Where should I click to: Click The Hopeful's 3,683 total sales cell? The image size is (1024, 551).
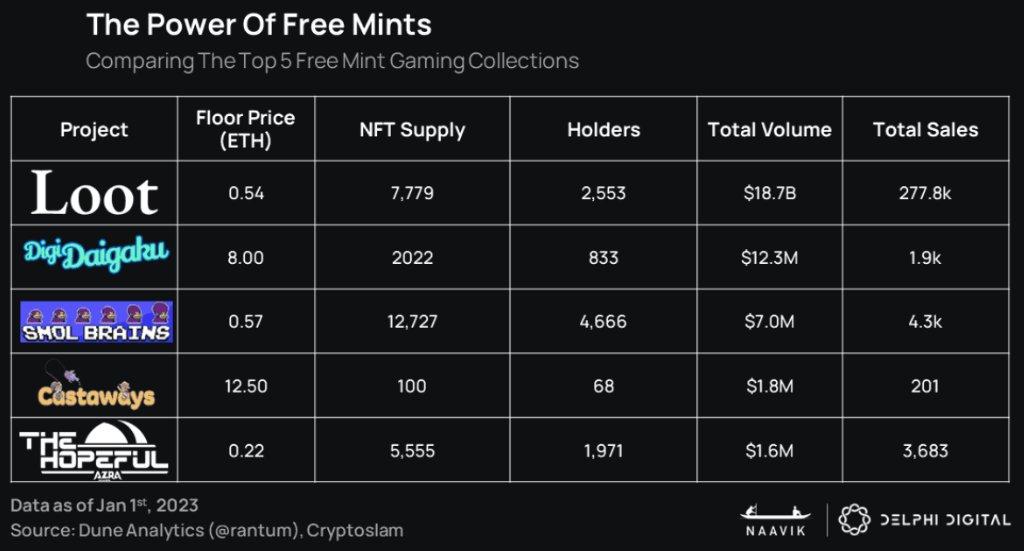(x=925, y=450)
